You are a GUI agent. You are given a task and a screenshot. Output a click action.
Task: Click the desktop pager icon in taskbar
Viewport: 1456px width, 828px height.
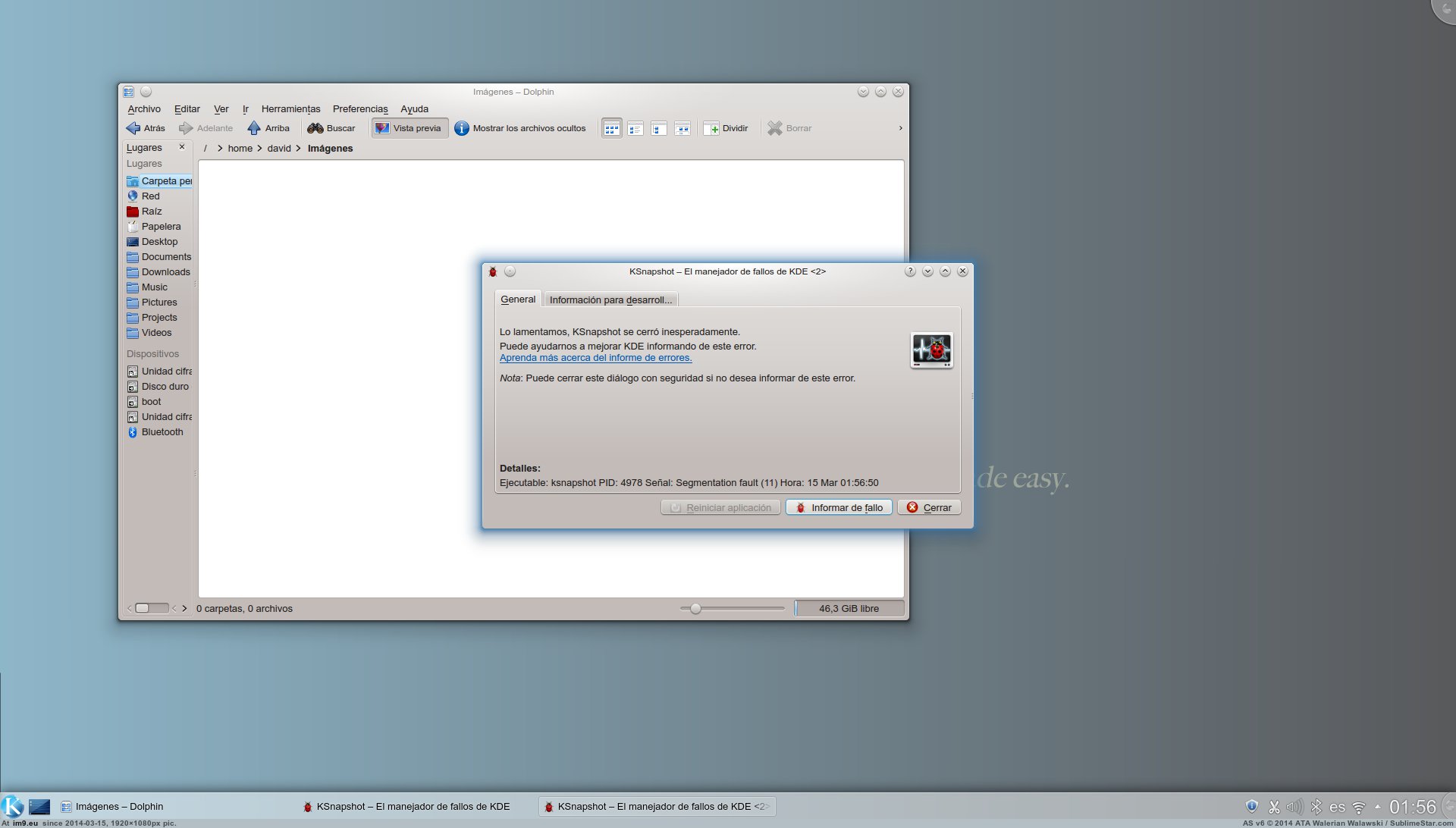pyautogui.click(x=39, y=807)
